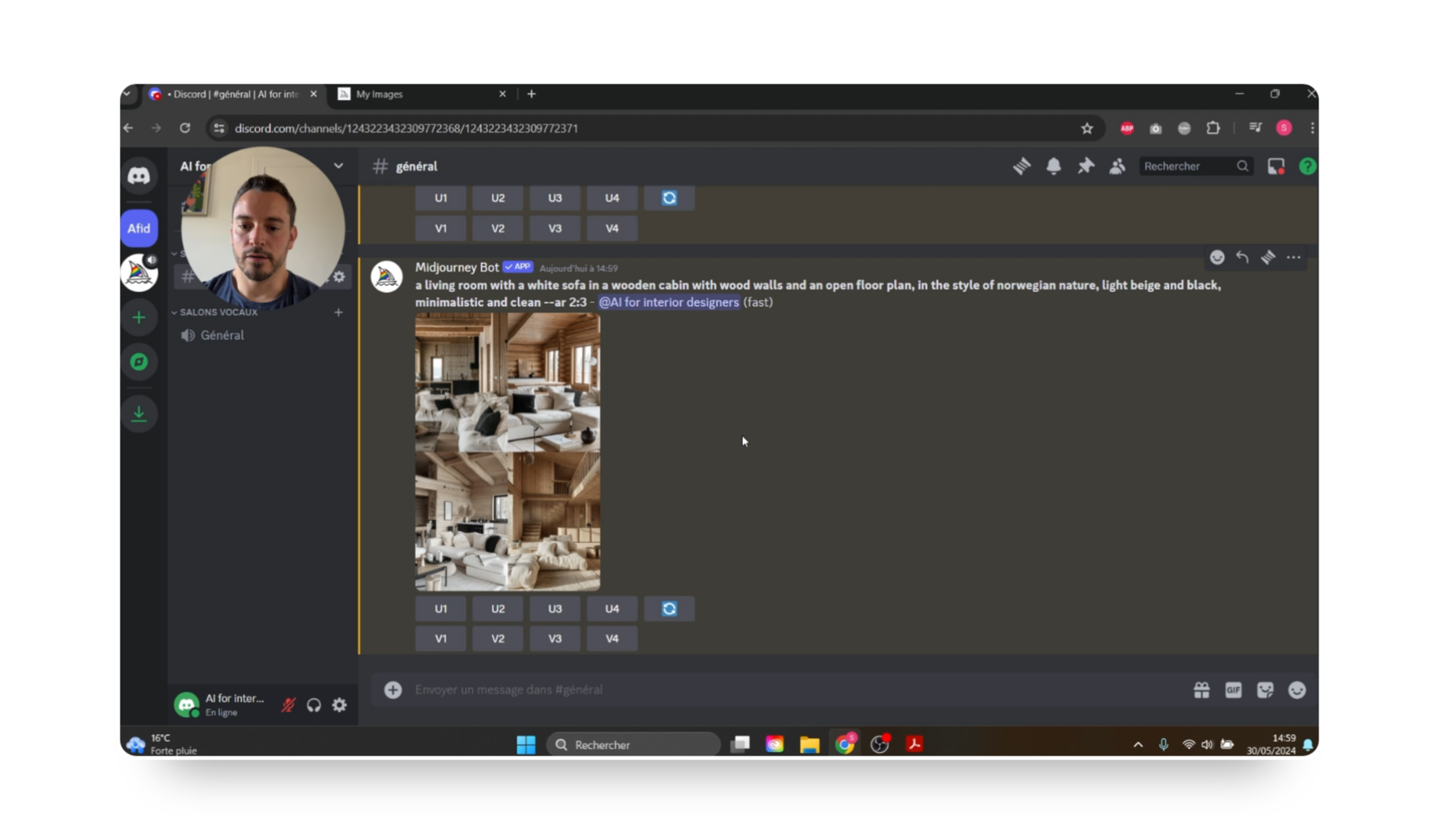Click the @AI for interior designers mention
The image size is (1439, 840).
[x=668, y=302]
